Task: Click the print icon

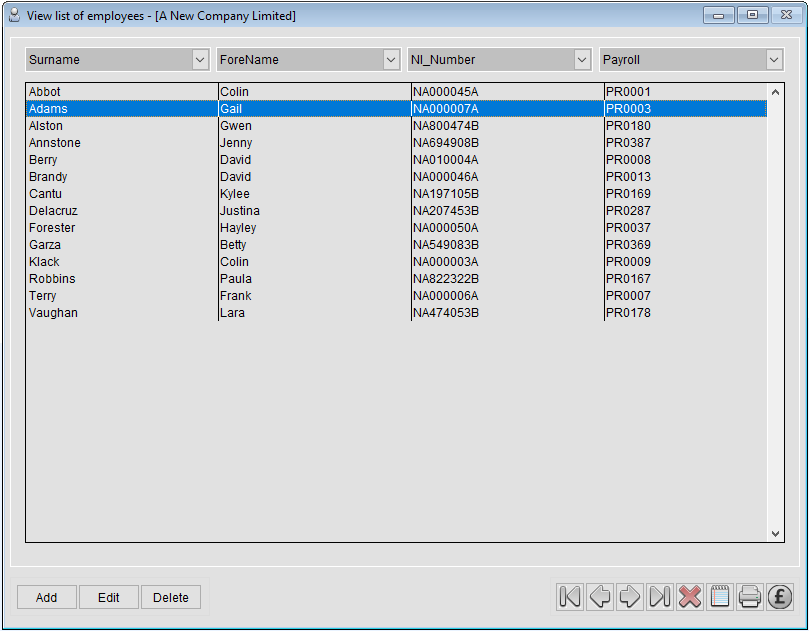Action: [749, 597]
